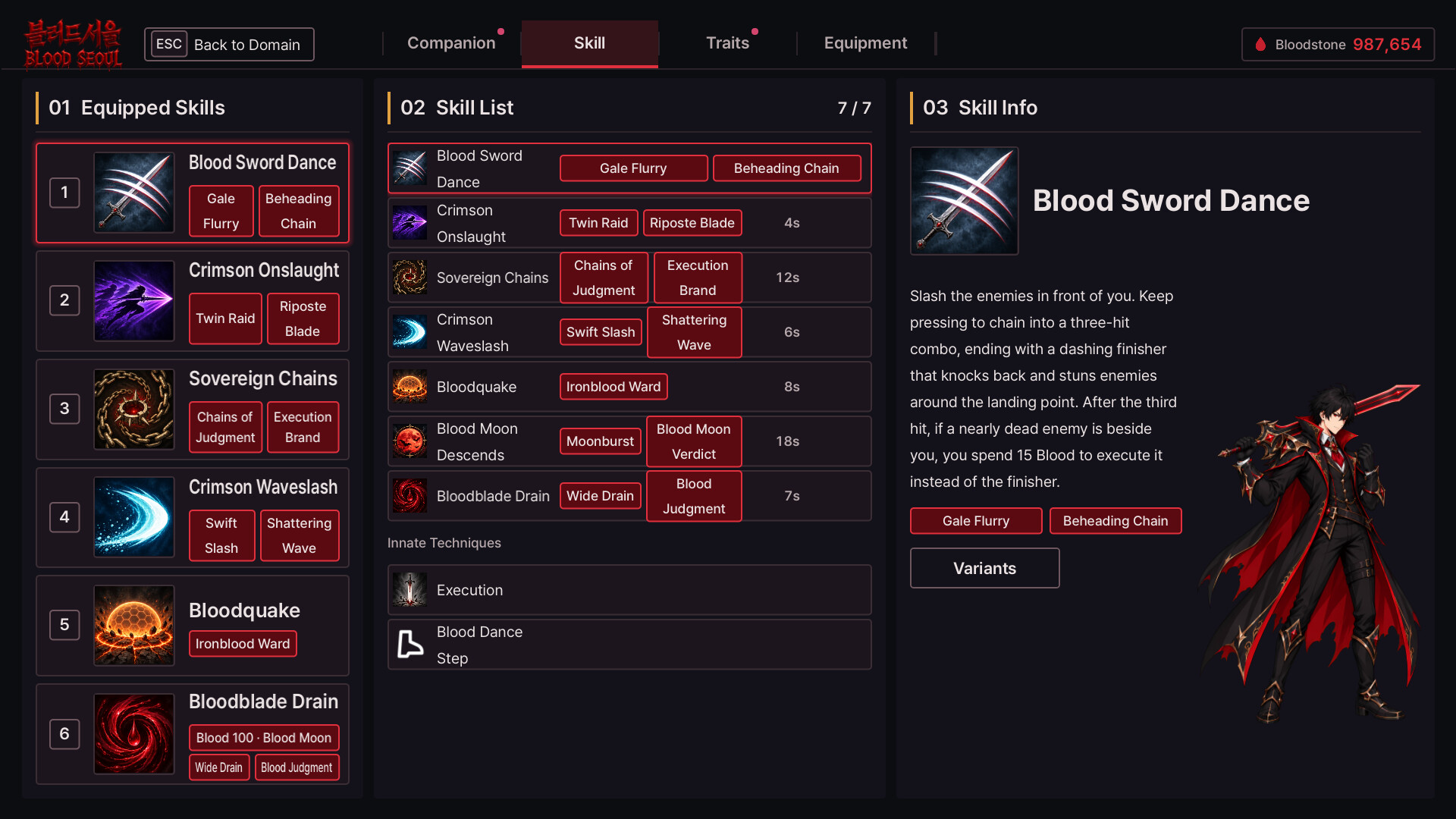Click Blood Judgment tag in Skill List

(x=694, y=496)
